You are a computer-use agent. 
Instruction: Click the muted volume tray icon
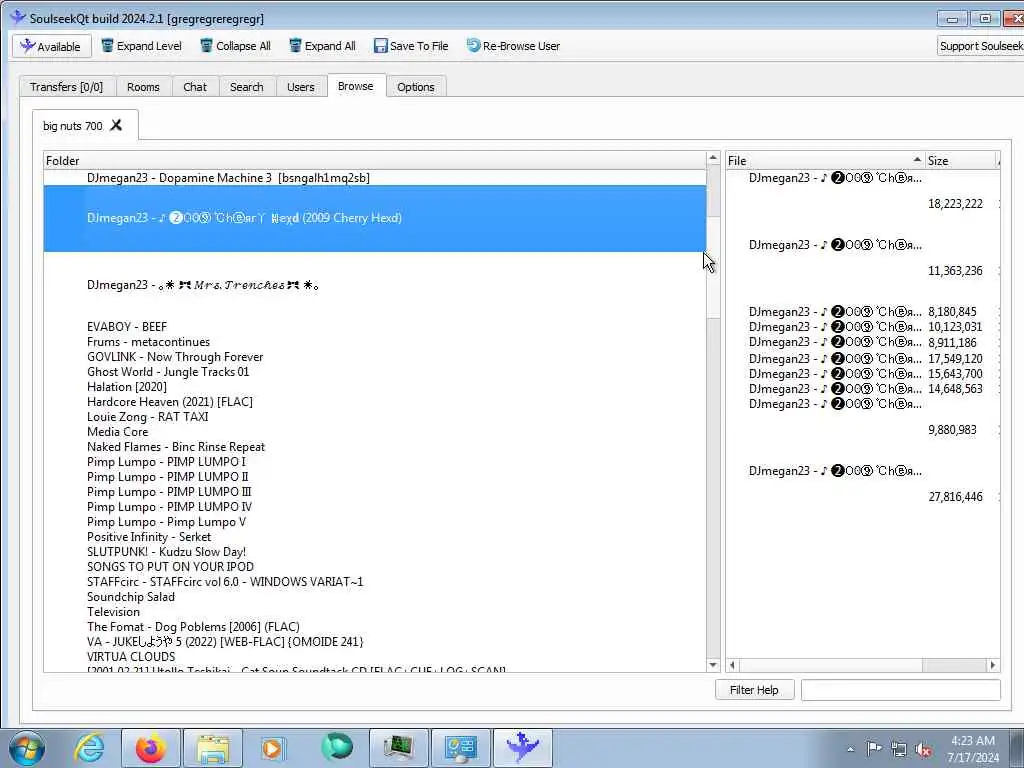923,749
